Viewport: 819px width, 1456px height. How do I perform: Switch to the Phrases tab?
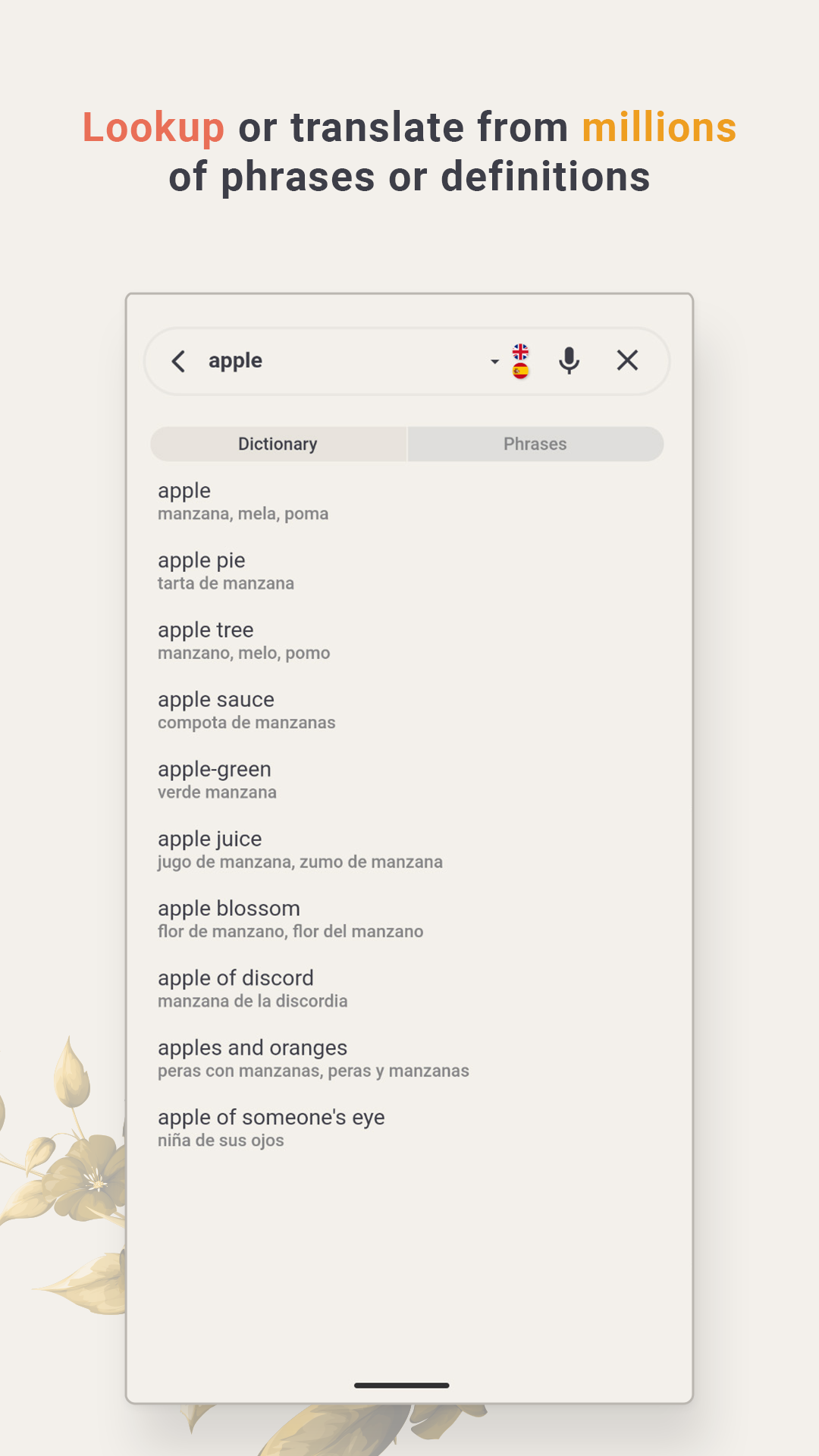coord(535,444)
